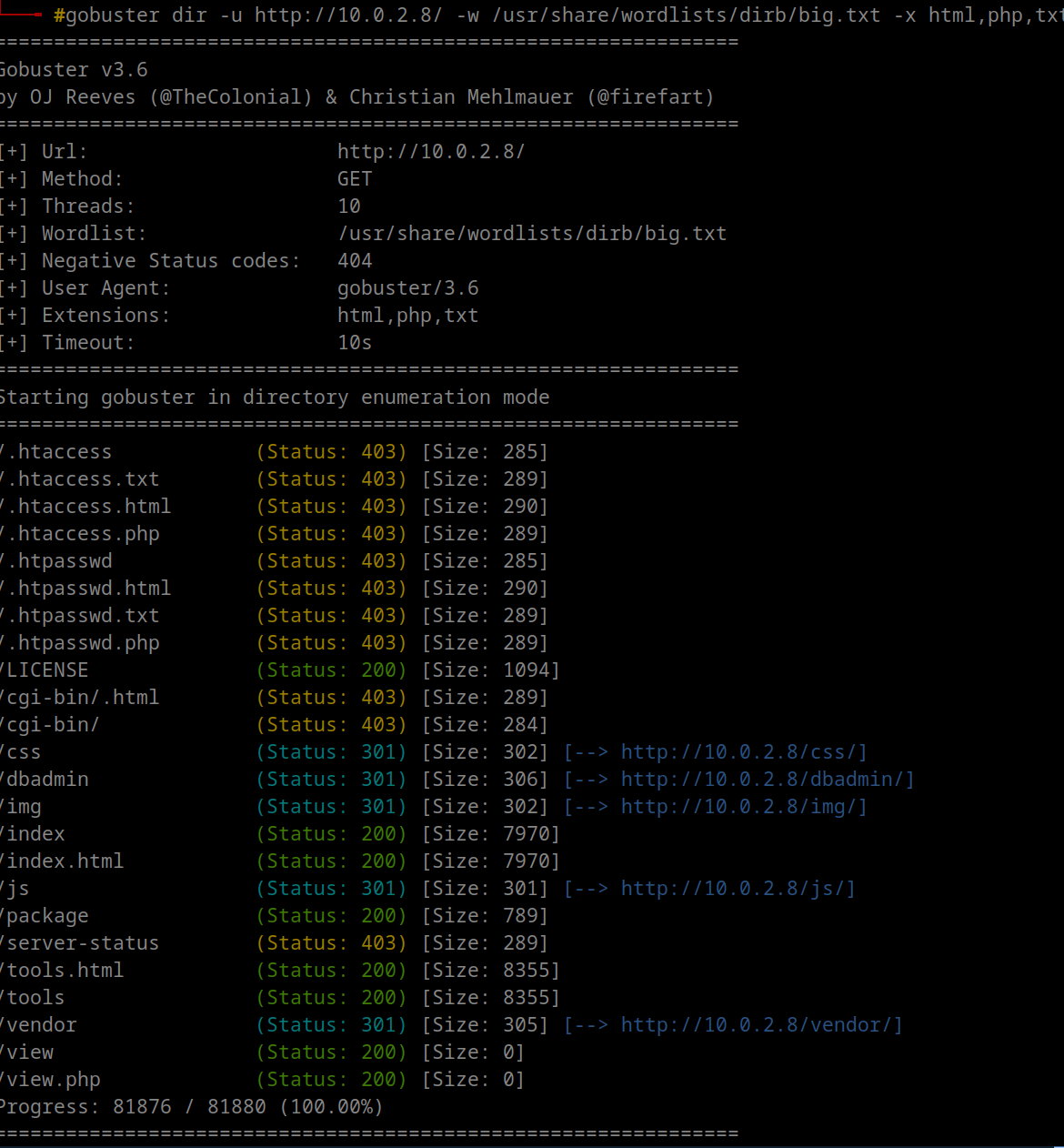Viewport: 1064px width, 1148px height.
Task: Select the /dbadmin path in results
Action: pyautogui.click(x=45, y=780)
